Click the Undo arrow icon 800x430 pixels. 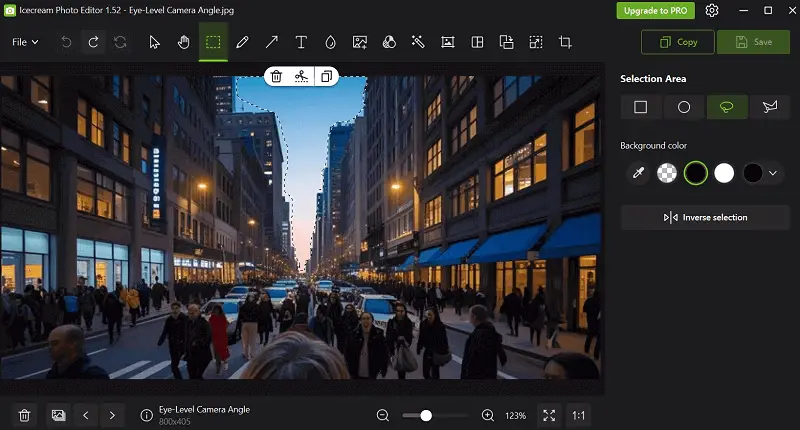(x=66, y=42)
